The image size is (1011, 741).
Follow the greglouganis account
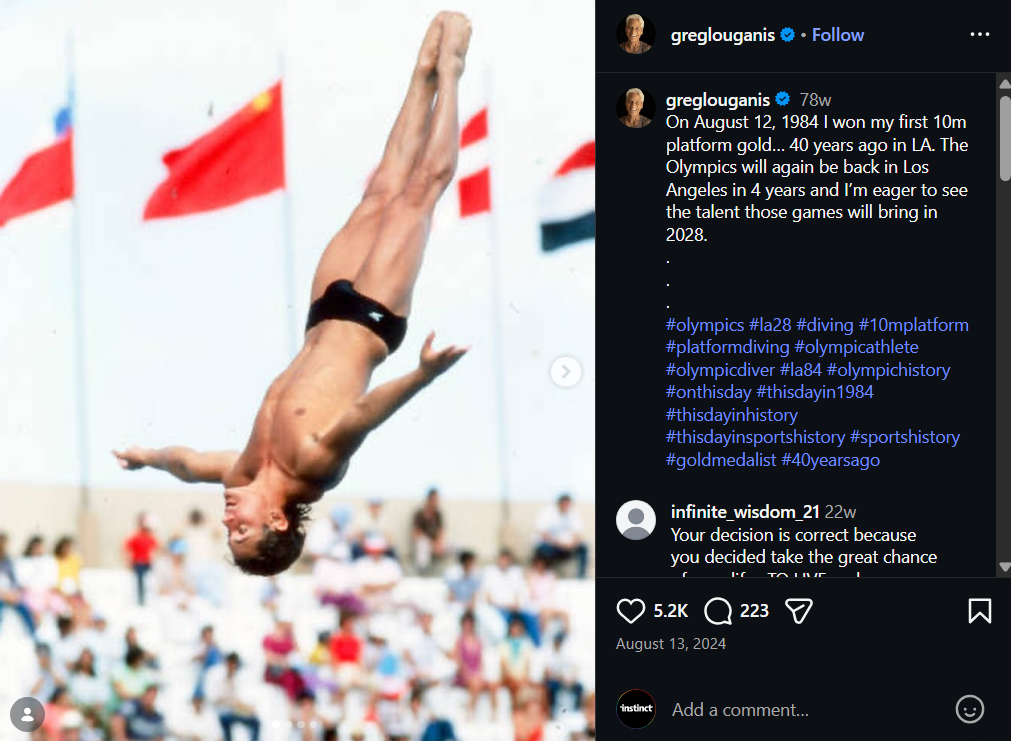click(x=838, y=35)
